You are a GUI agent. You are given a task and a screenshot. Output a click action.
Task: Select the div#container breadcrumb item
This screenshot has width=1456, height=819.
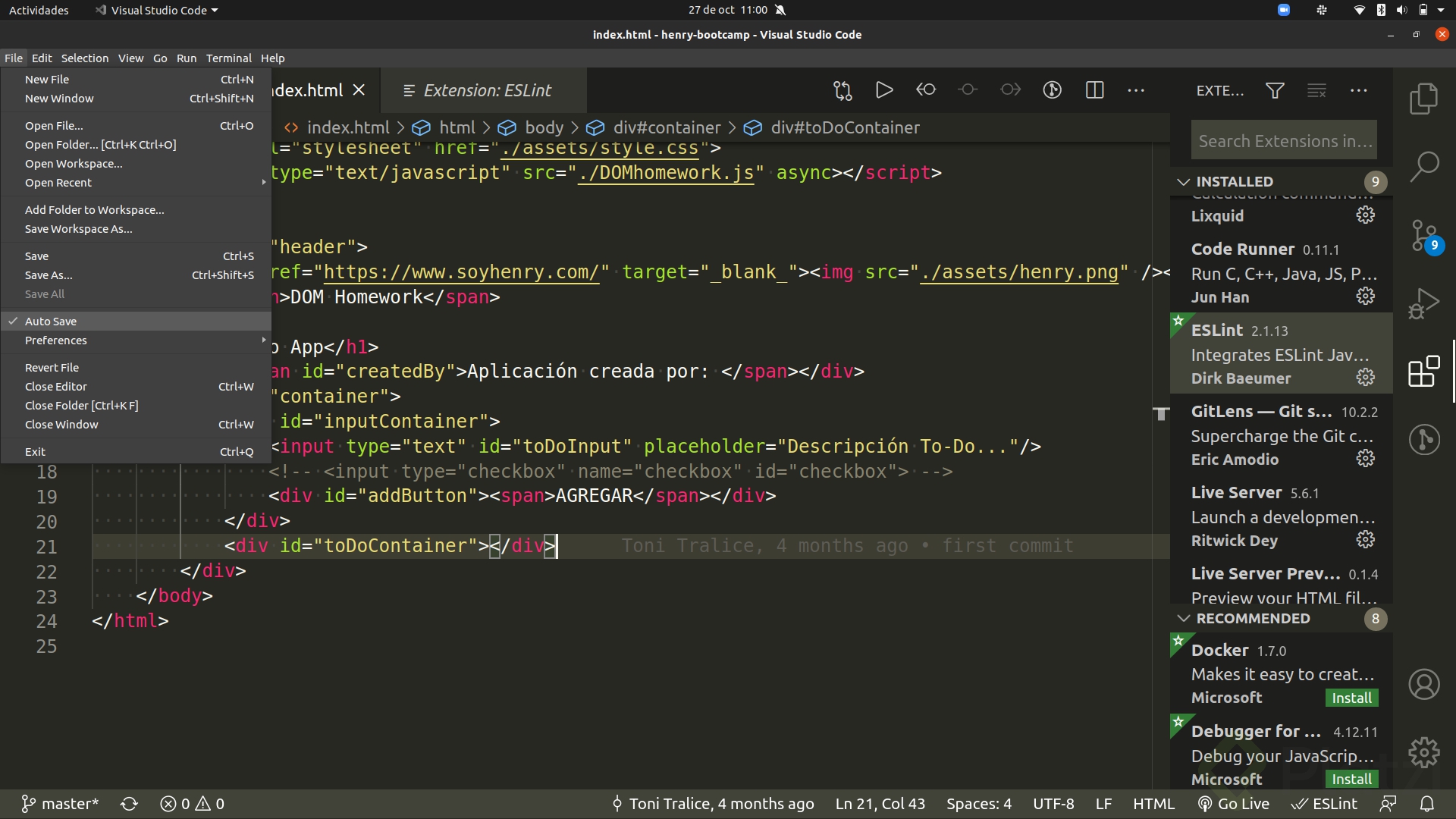click(654, 128)
